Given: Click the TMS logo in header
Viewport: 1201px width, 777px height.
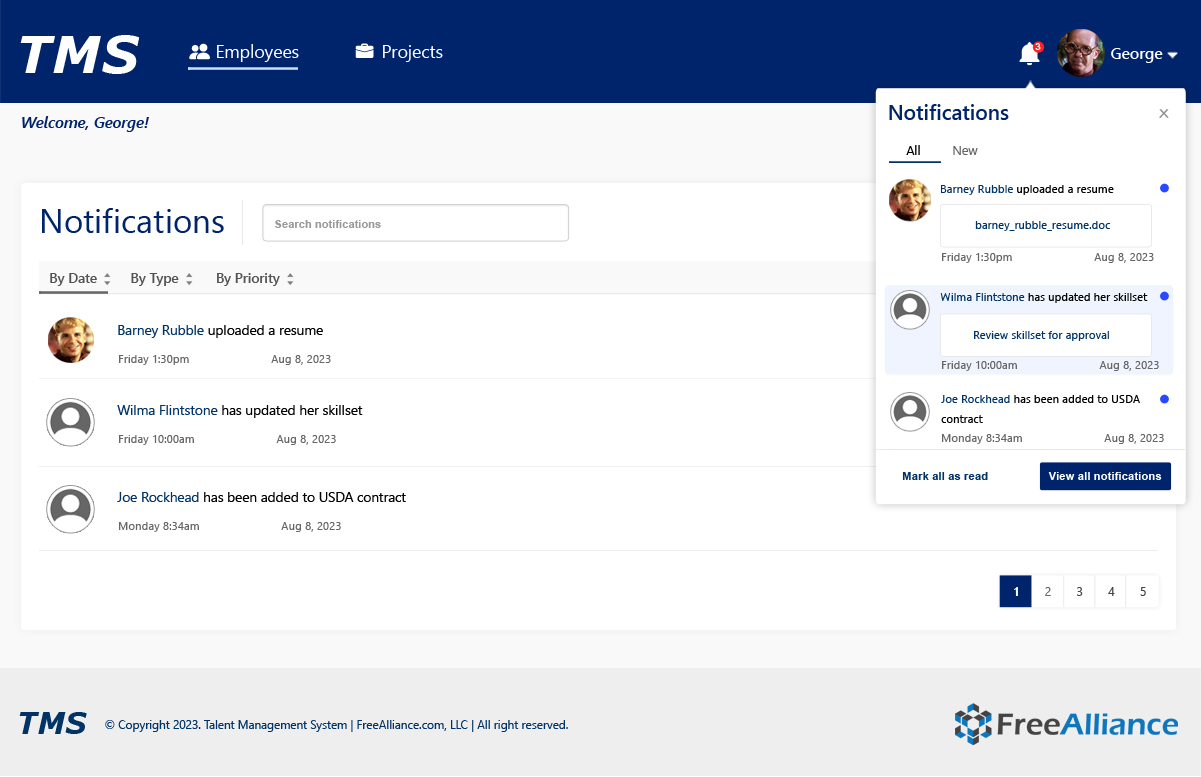Looking at the screenshot, I should 80,54.
